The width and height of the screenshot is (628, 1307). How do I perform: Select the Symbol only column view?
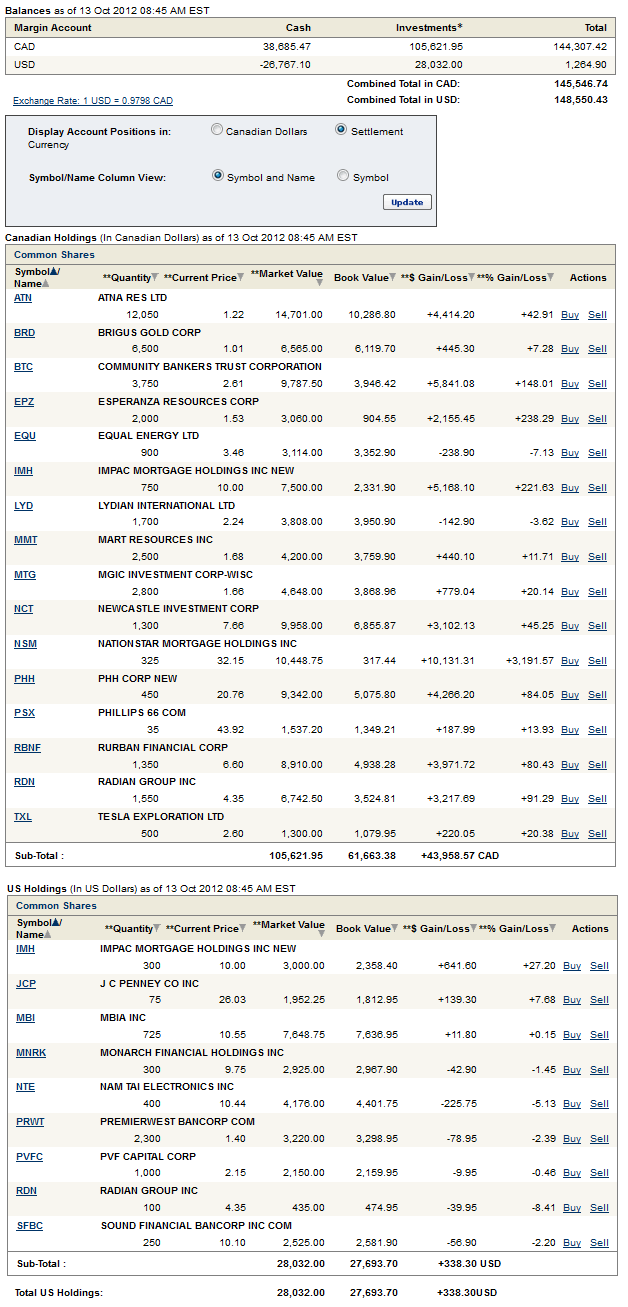[x=343, y=176]
